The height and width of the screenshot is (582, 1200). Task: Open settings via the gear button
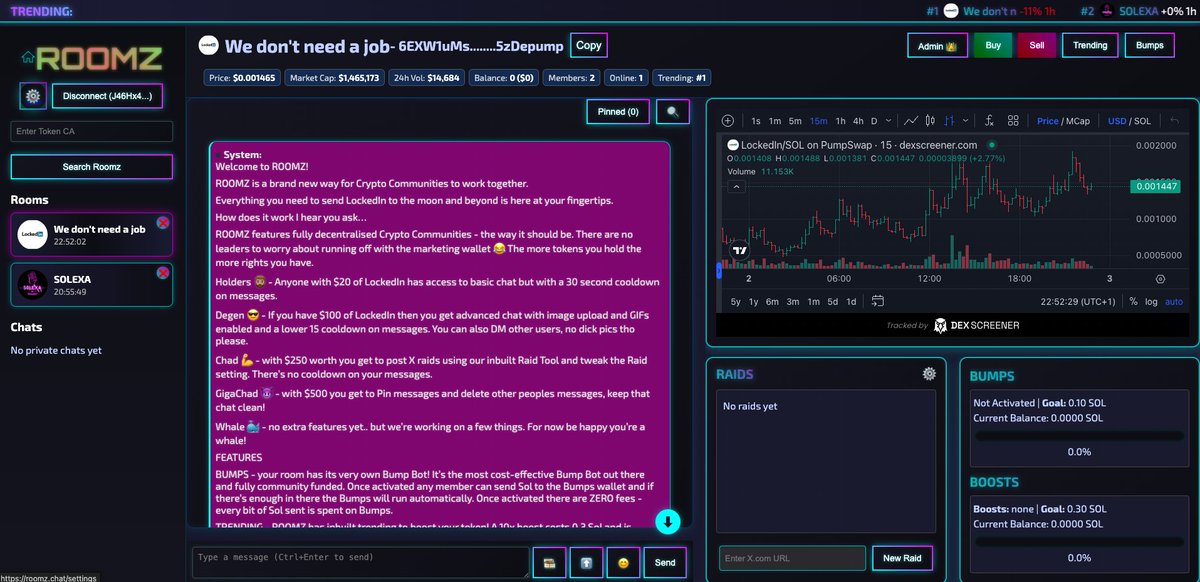point(33,96)
